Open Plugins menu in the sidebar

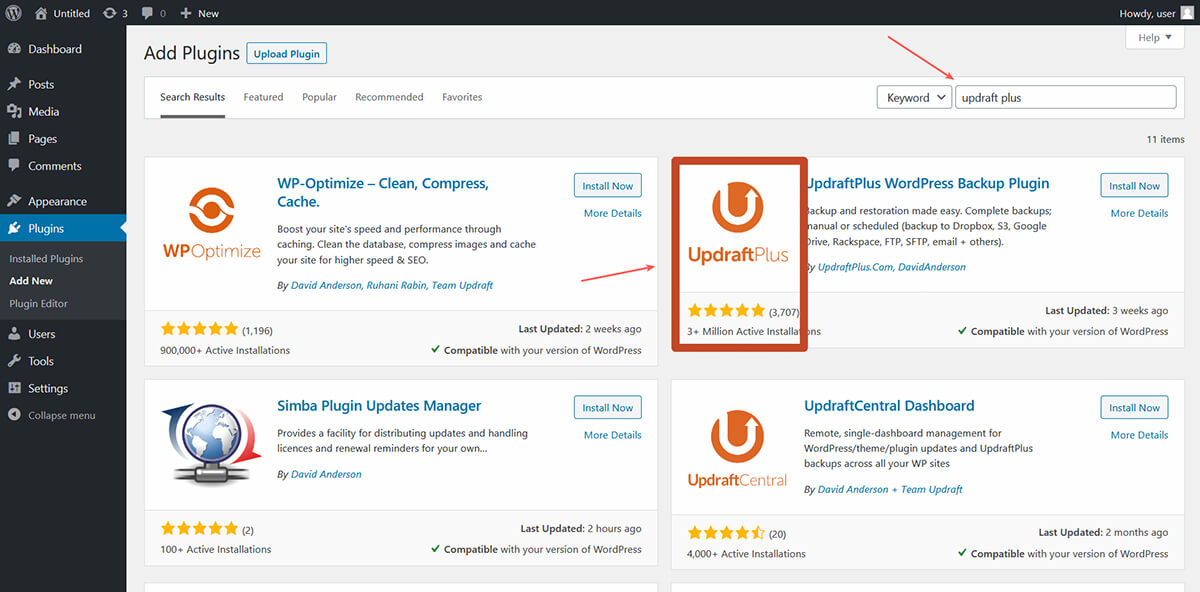(x=63, y=229)
